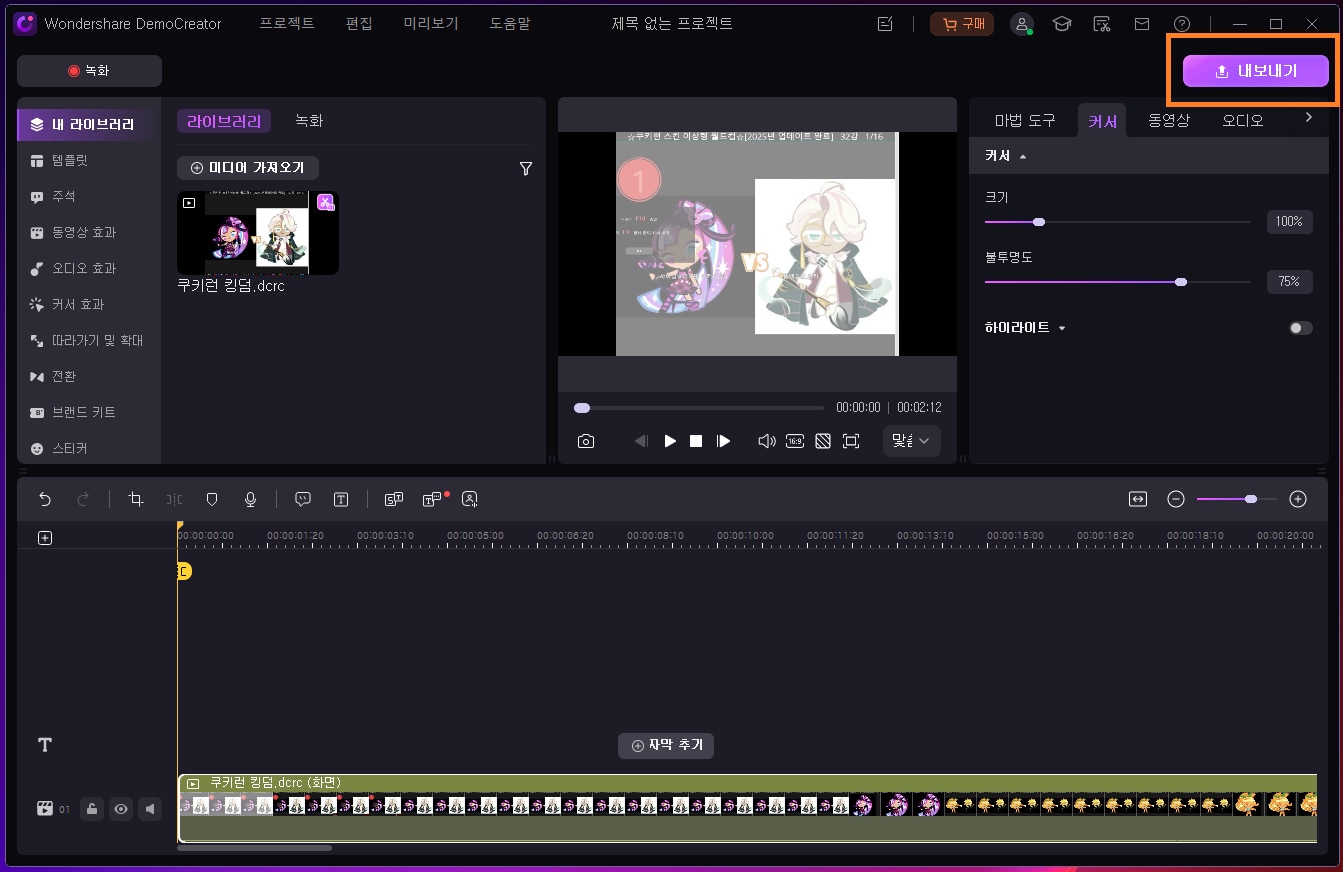Open the text-to-speech tool with red dot
This screenshot has height=872, width=1343.
coord(434,499)
